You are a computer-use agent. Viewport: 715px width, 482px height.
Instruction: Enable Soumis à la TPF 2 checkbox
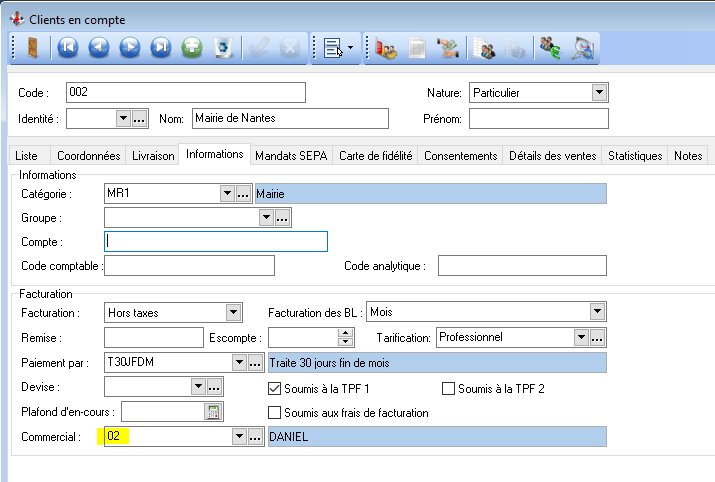click(x=449, y=387)
